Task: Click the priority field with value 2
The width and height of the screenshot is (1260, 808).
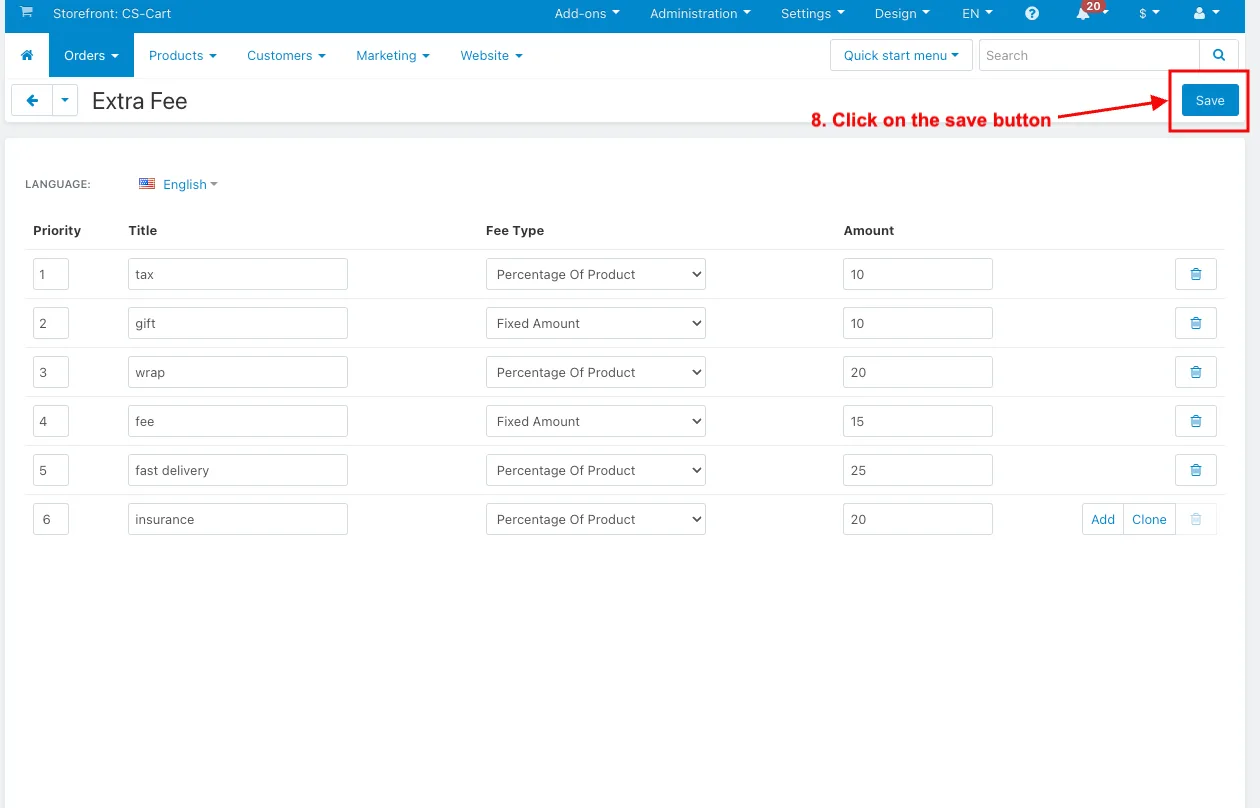Action: (51, 323)
